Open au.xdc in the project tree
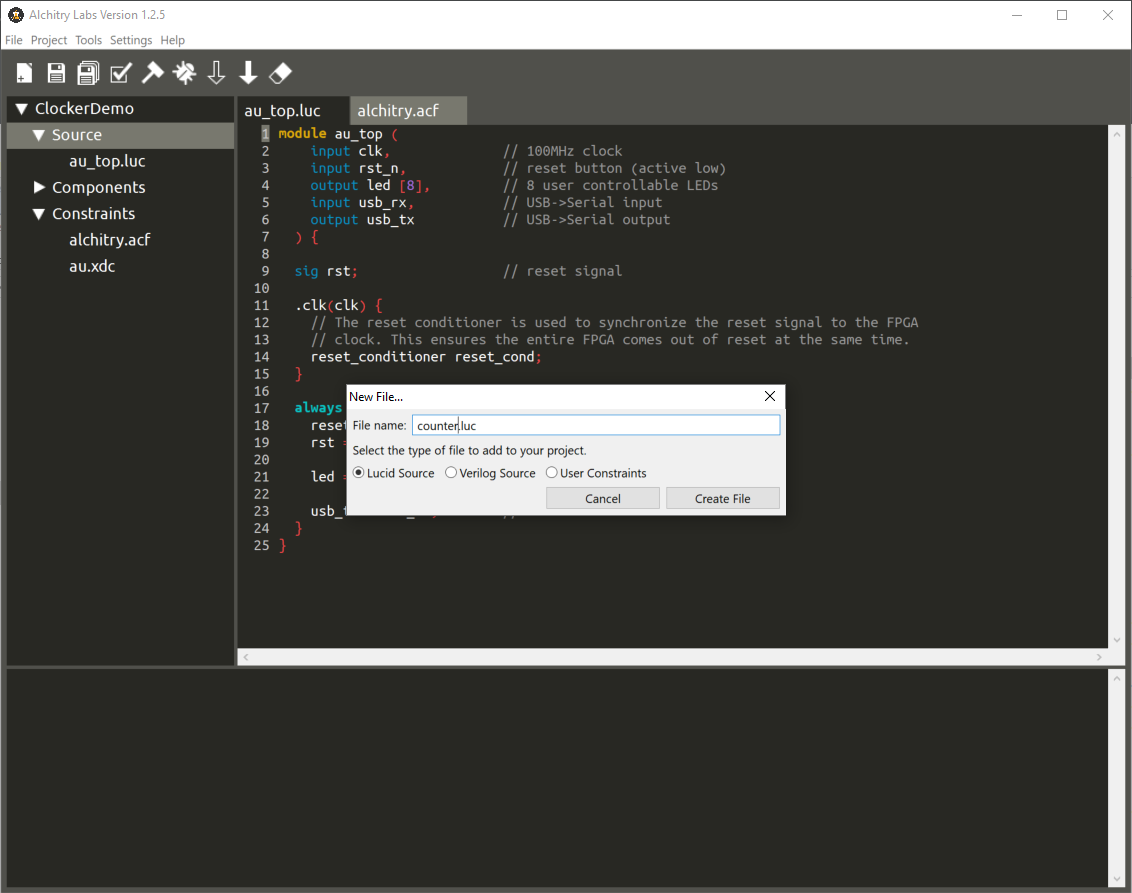1132x893 pixels. pos(92,266)
